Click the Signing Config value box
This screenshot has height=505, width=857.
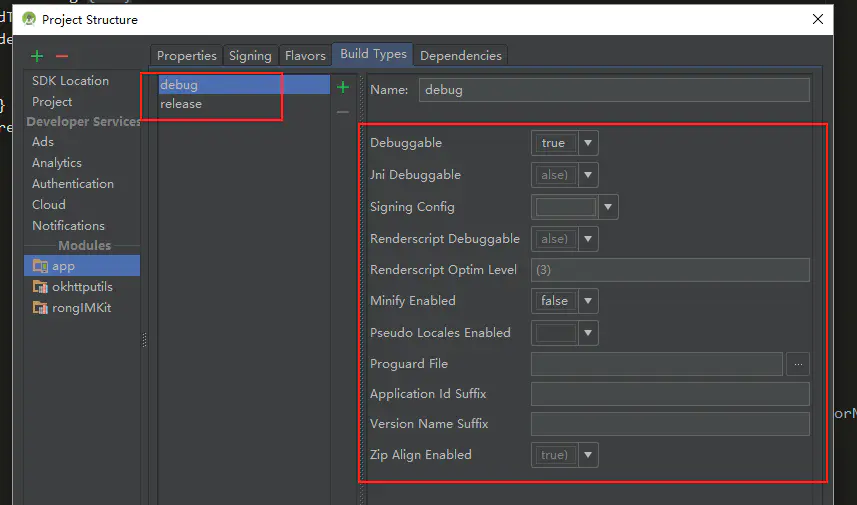(565, 207)
